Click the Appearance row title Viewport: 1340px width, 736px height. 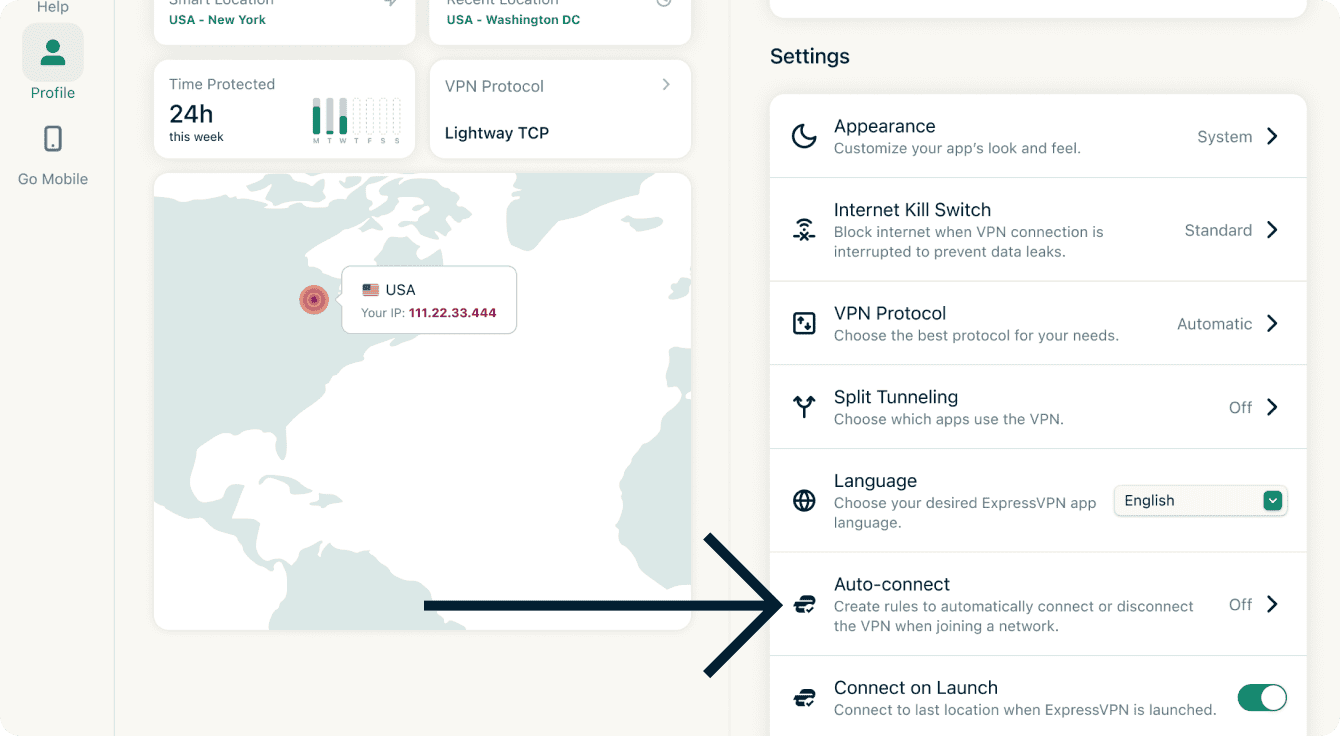point(884,126)
